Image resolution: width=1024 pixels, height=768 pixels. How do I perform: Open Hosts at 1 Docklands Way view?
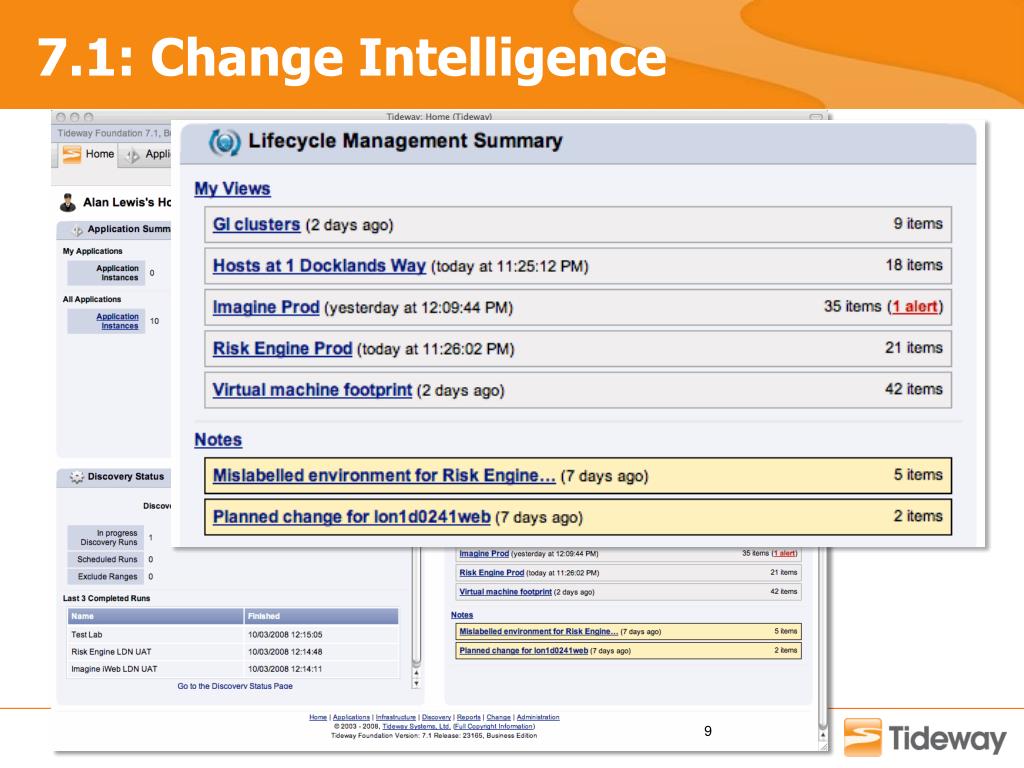319,266
